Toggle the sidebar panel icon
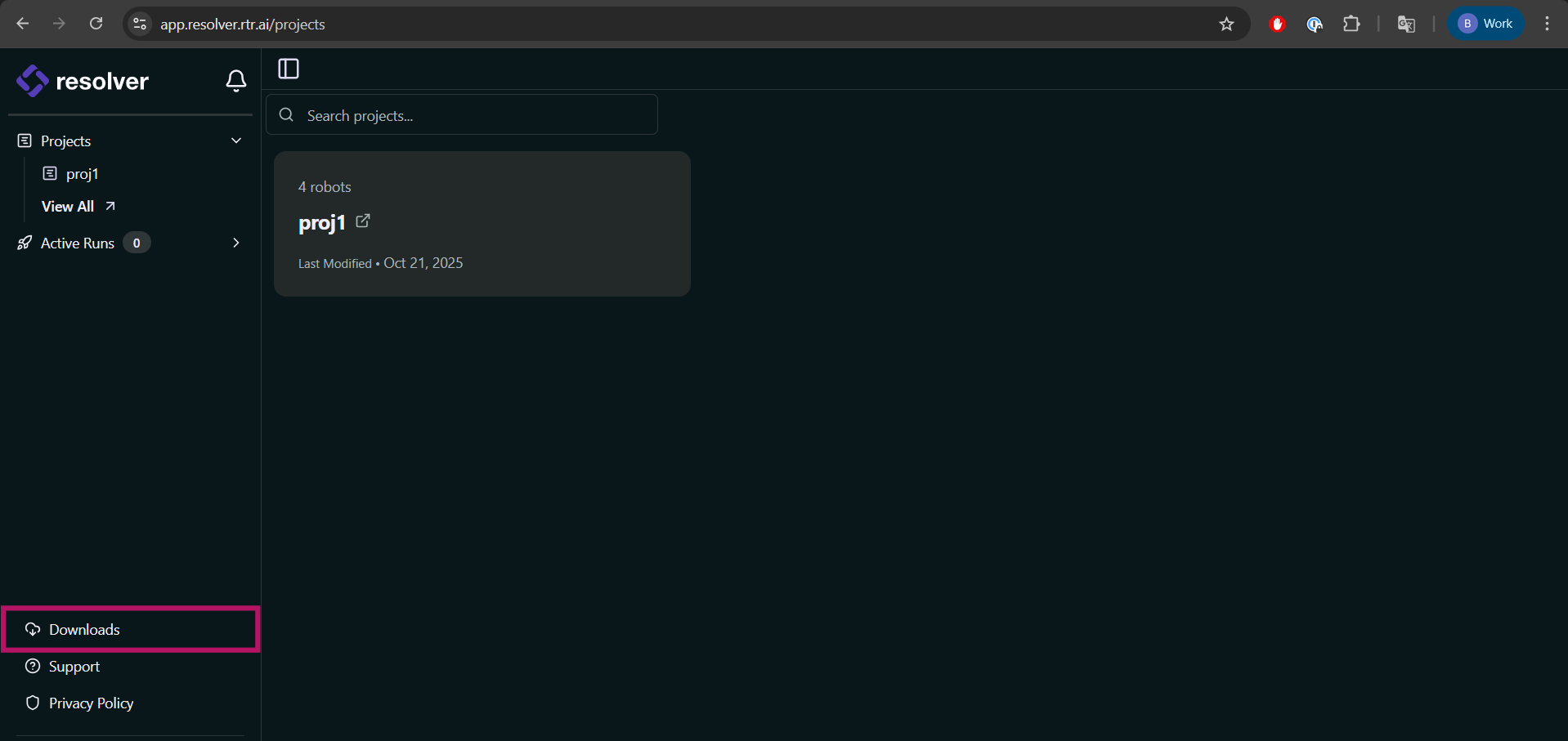 [289, 69]
